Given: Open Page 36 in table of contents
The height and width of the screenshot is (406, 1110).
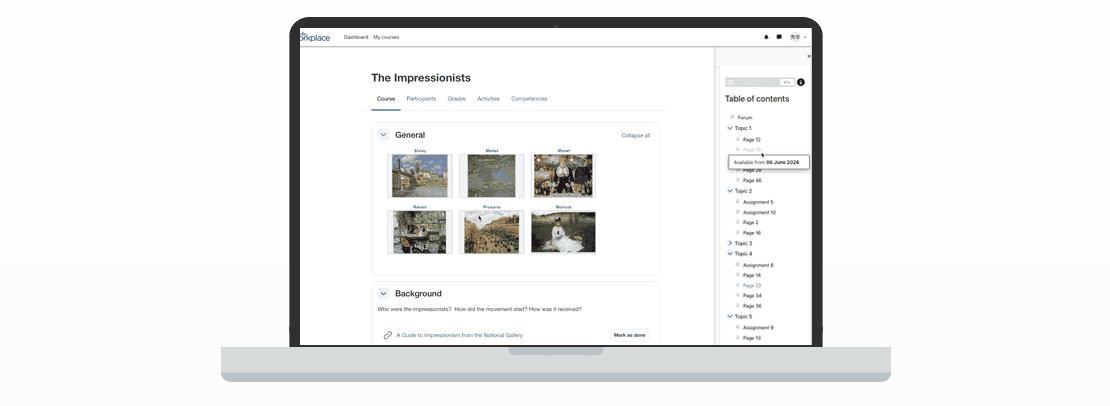Looking at the screenshot, I should tap(752, 306).
